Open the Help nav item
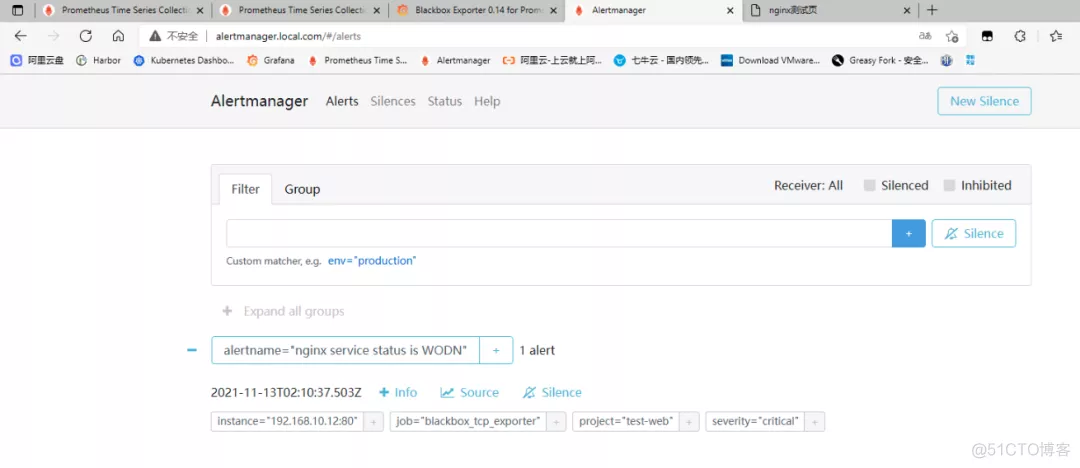The image size is (1080, 468). pos(487,101)
